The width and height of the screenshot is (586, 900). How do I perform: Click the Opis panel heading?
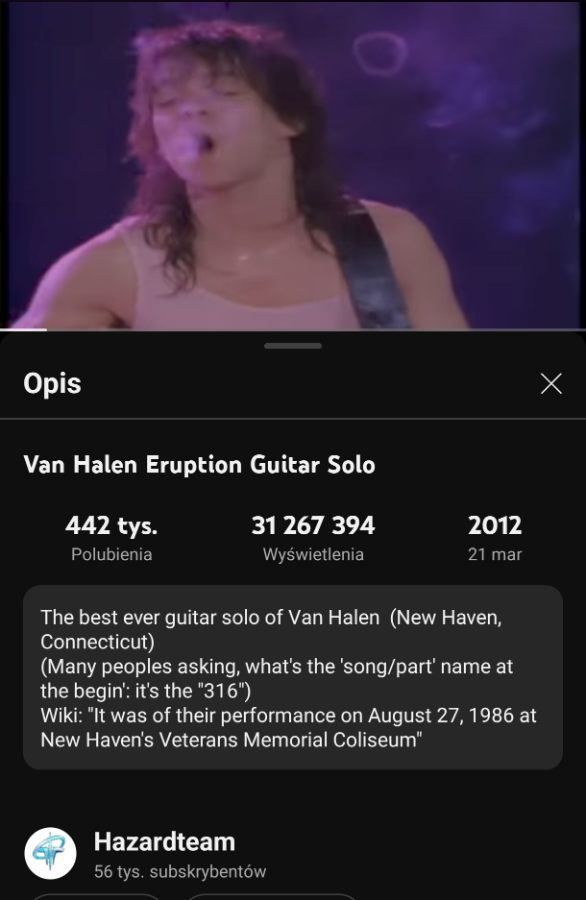(52, 383)
